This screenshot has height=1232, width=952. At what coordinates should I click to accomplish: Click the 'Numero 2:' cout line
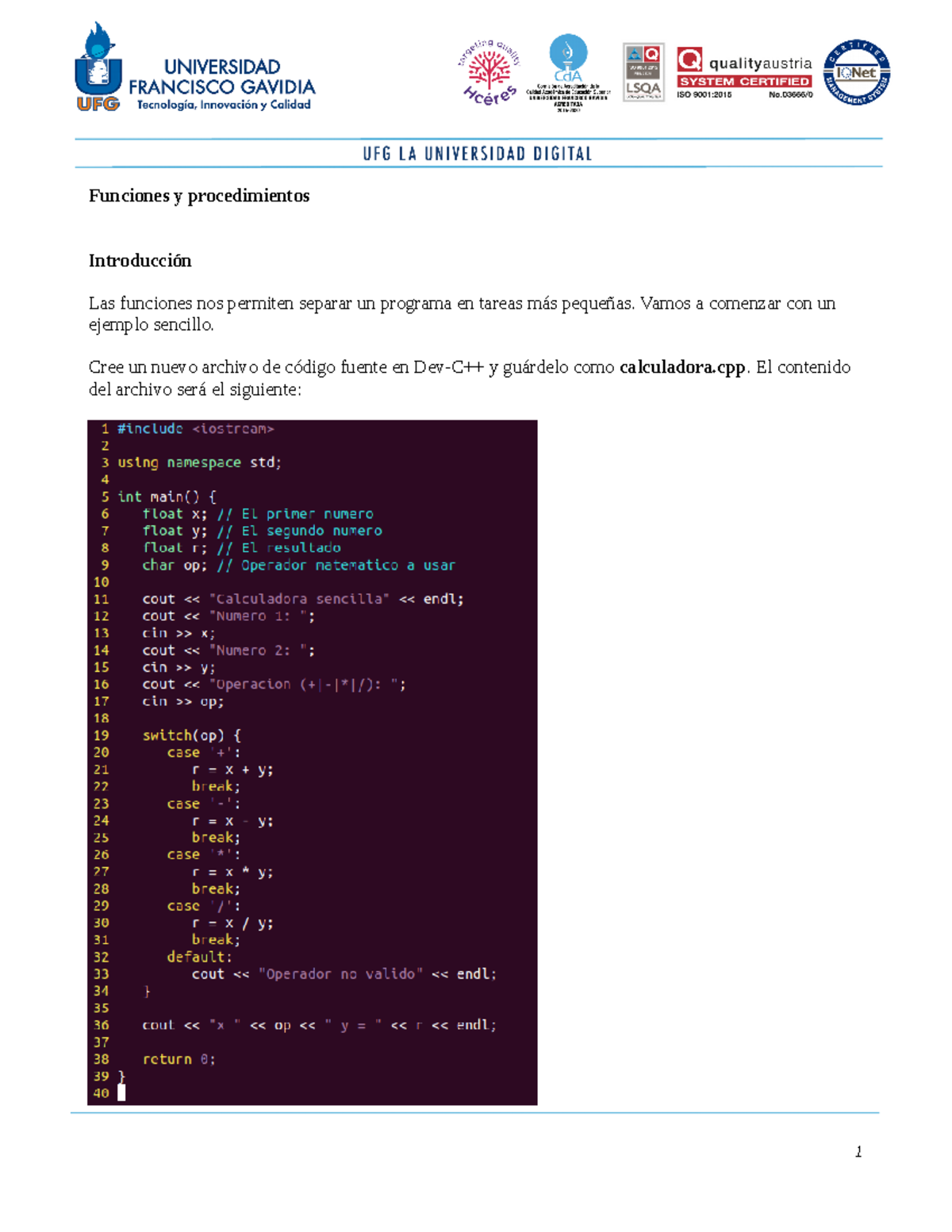pyautogui.click(x=228, y=651)
